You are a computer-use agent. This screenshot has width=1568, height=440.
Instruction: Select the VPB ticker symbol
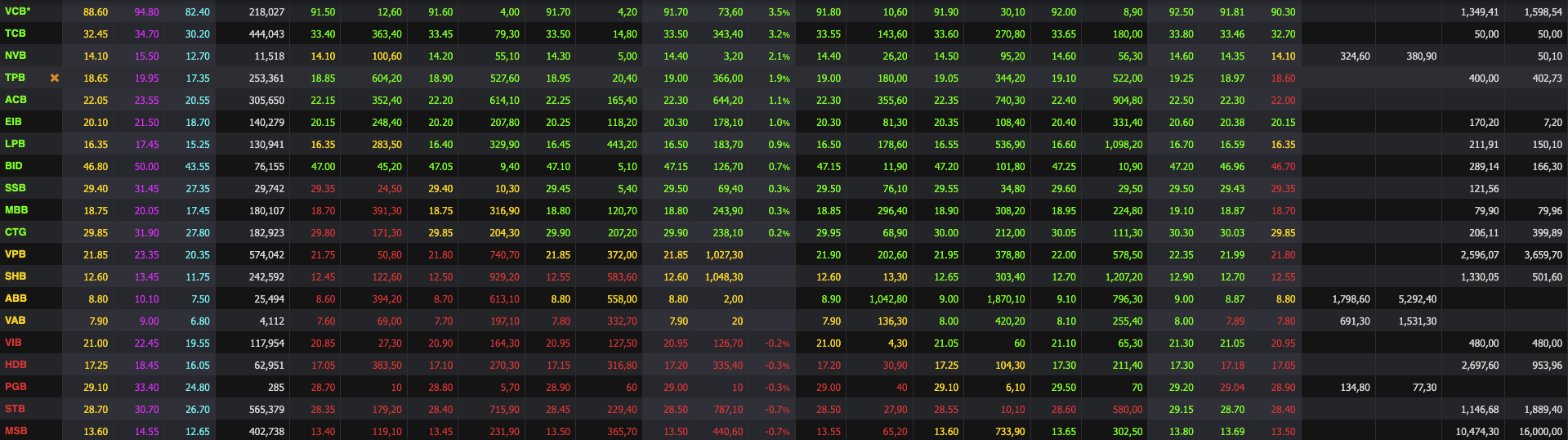(x=15, y=254)
